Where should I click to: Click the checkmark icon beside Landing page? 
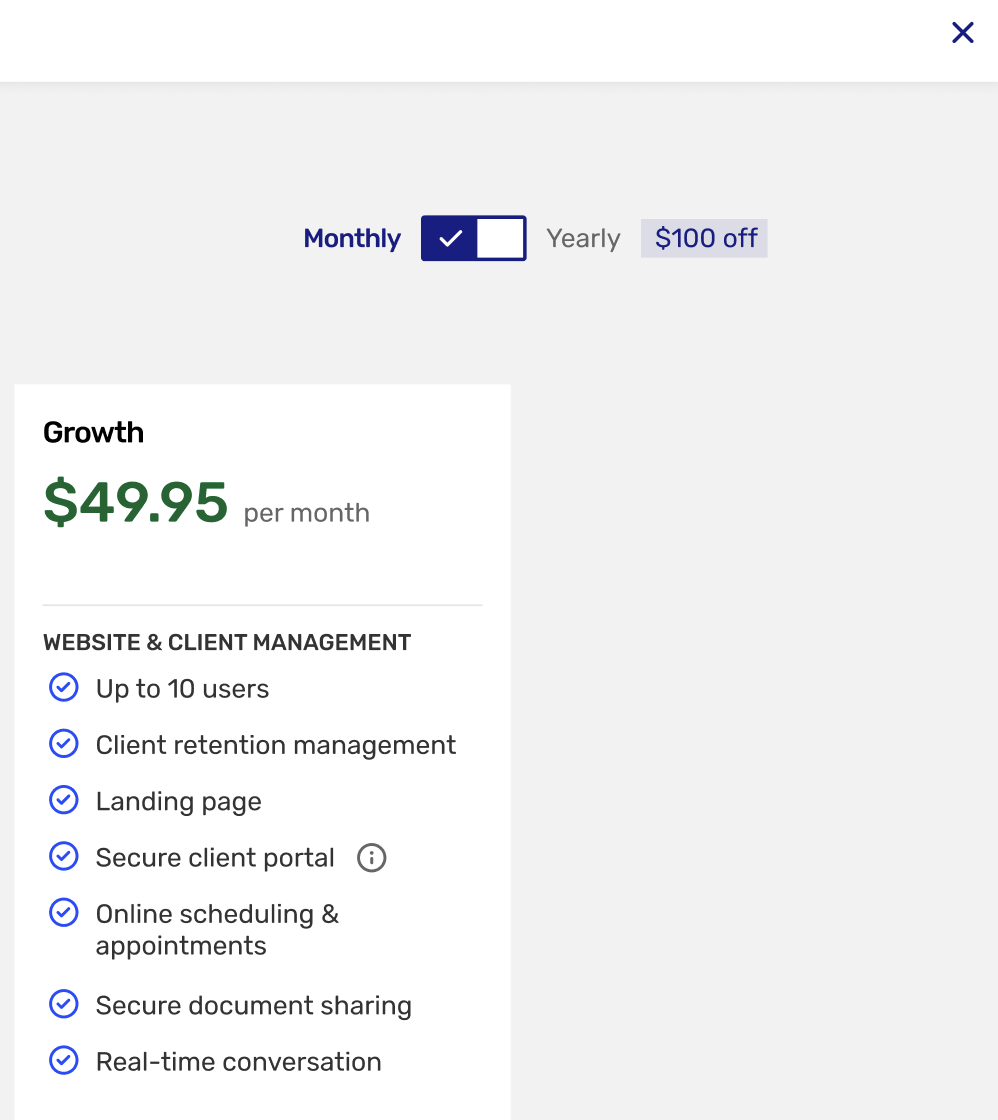click(63, 799)
